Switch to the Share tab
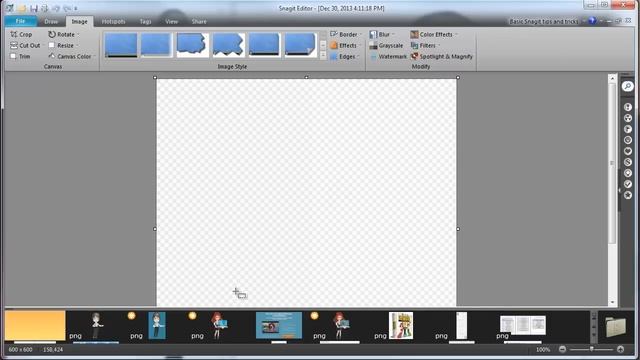This screenshot has height=360, width=640. [199, 22]
